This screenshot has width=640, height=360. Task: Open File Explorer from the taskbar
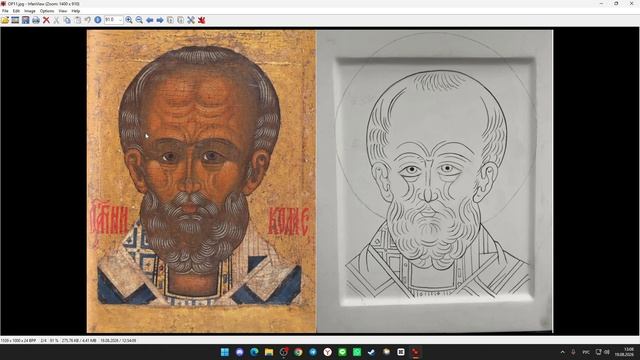click(x=269, y=352)
